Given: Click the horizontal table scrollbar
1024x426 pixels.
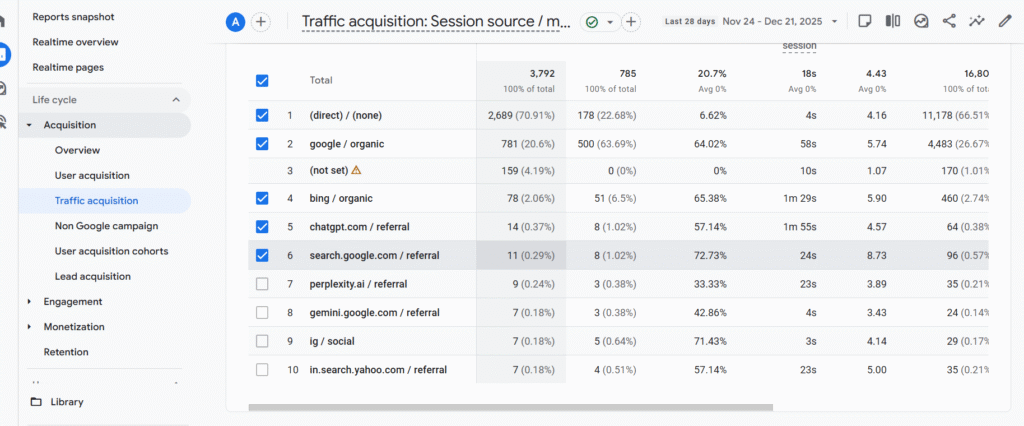Looking at the screenshot, I should click(510, 407).
